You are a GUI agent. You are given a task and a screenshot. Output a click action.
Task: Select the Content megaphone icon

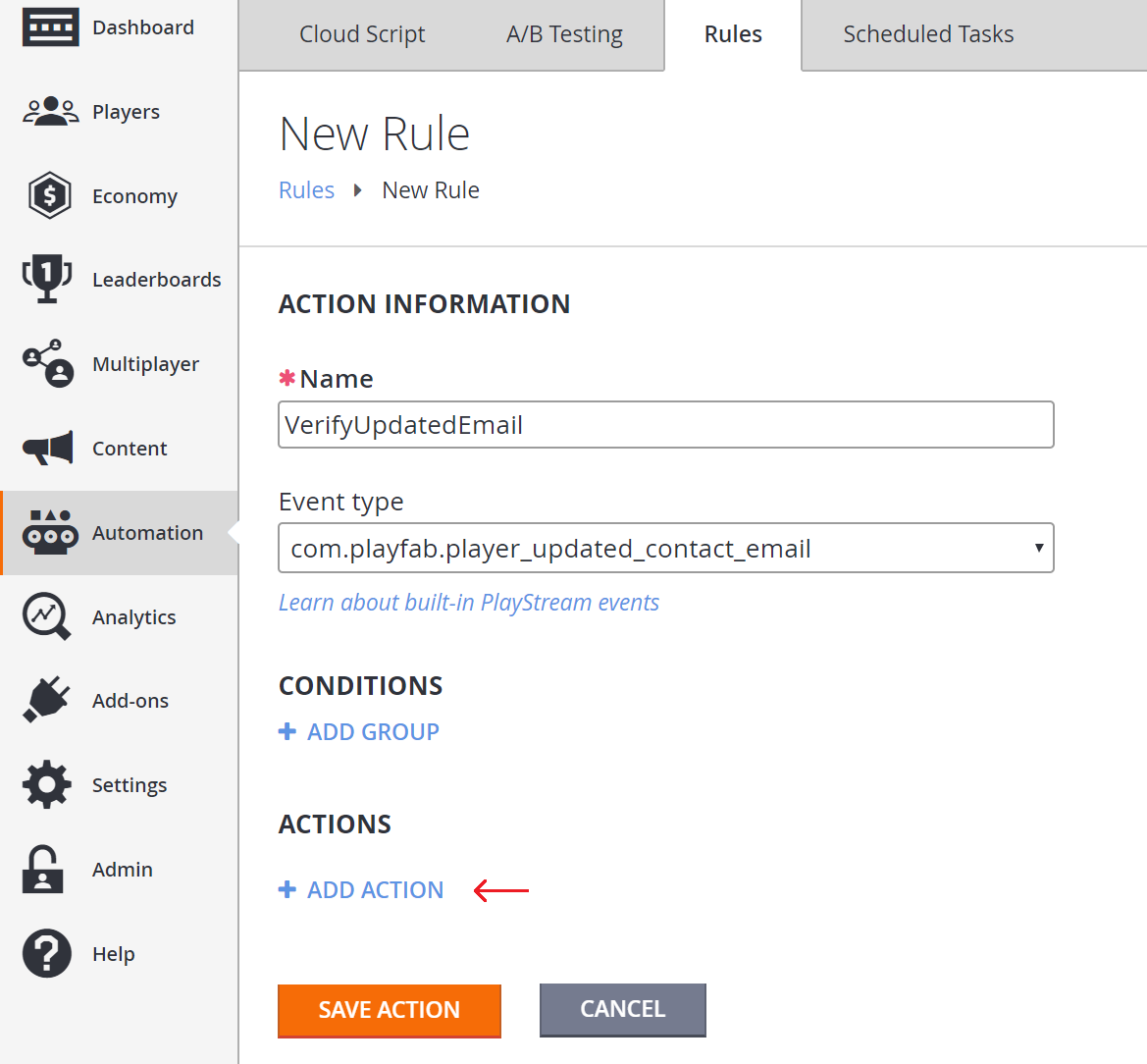[46, 448]
